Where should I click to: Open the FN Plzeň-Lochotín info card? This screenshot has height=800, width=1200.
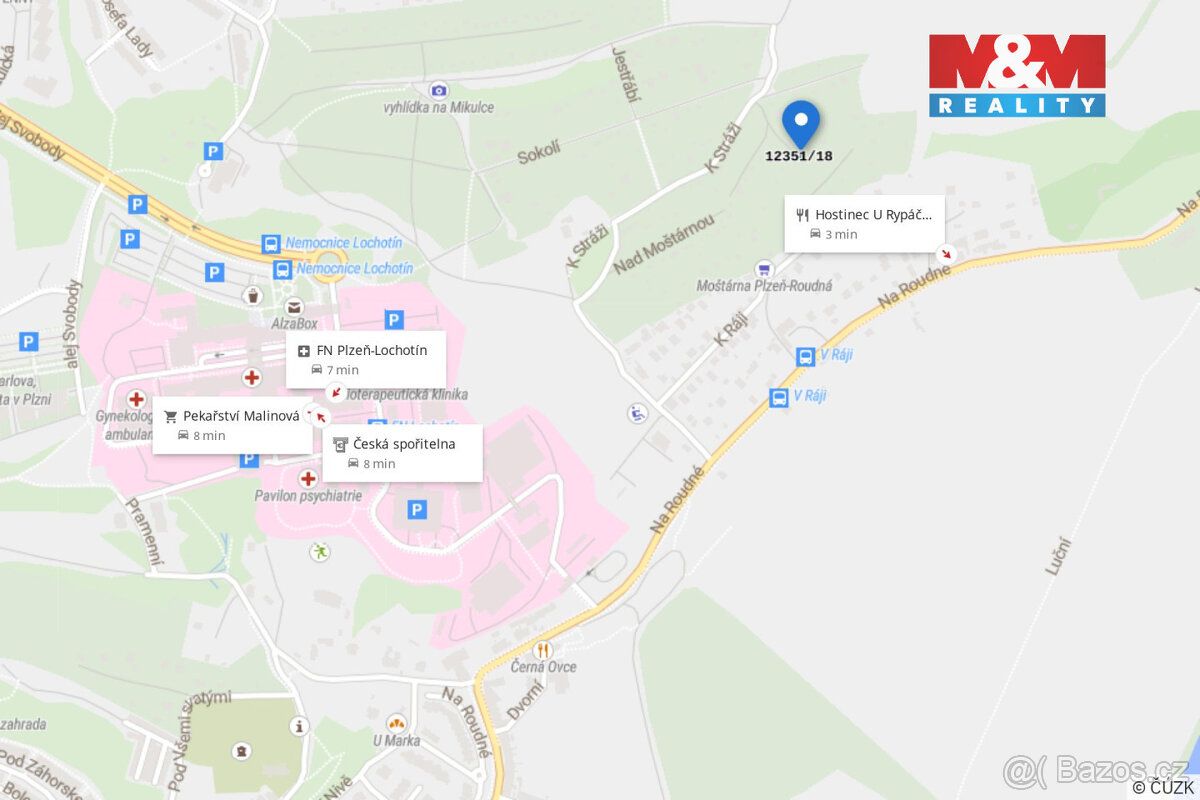pos(366,359)
